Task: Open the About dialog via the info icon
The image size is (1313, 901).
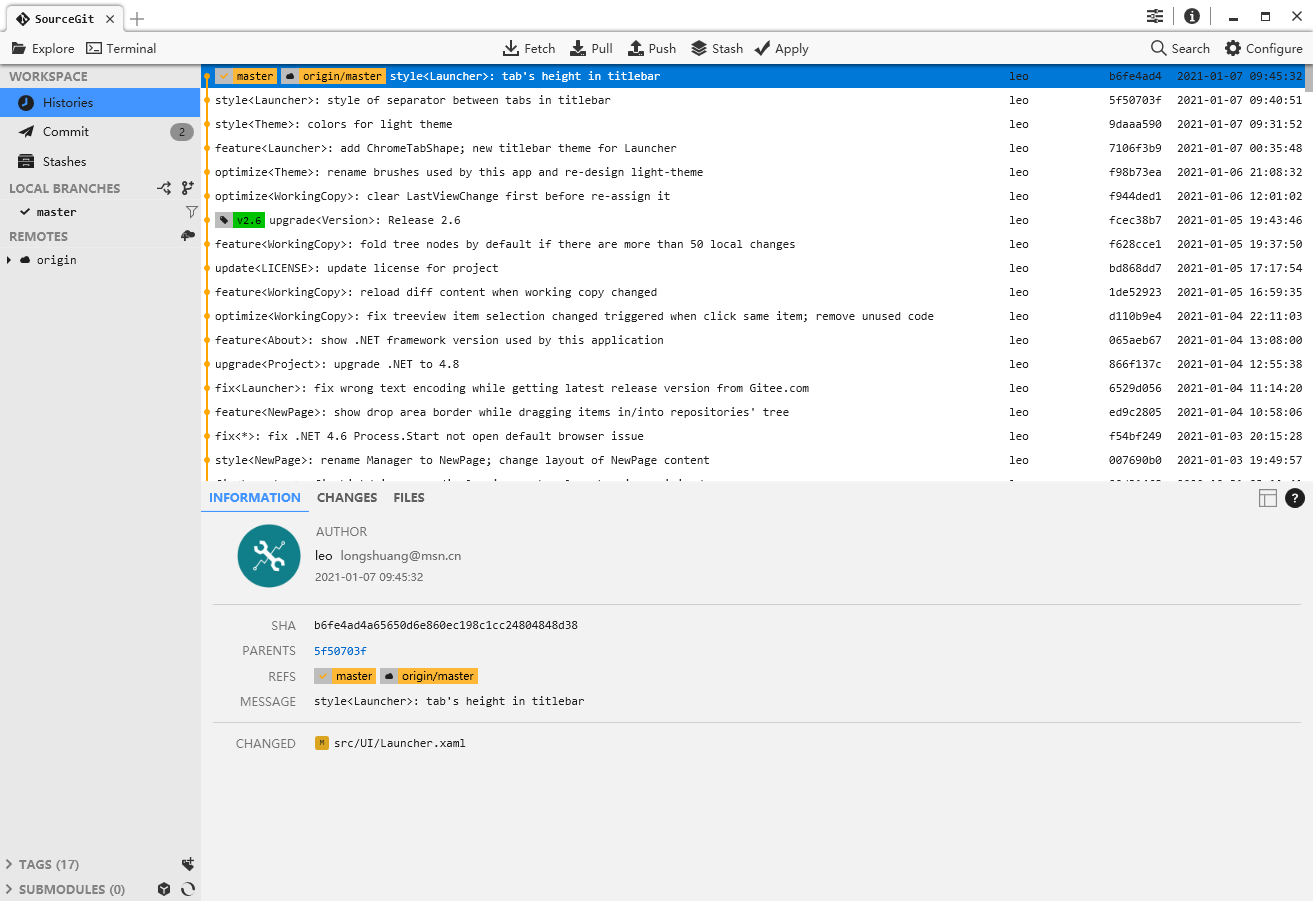Action: coord(1191,16)
